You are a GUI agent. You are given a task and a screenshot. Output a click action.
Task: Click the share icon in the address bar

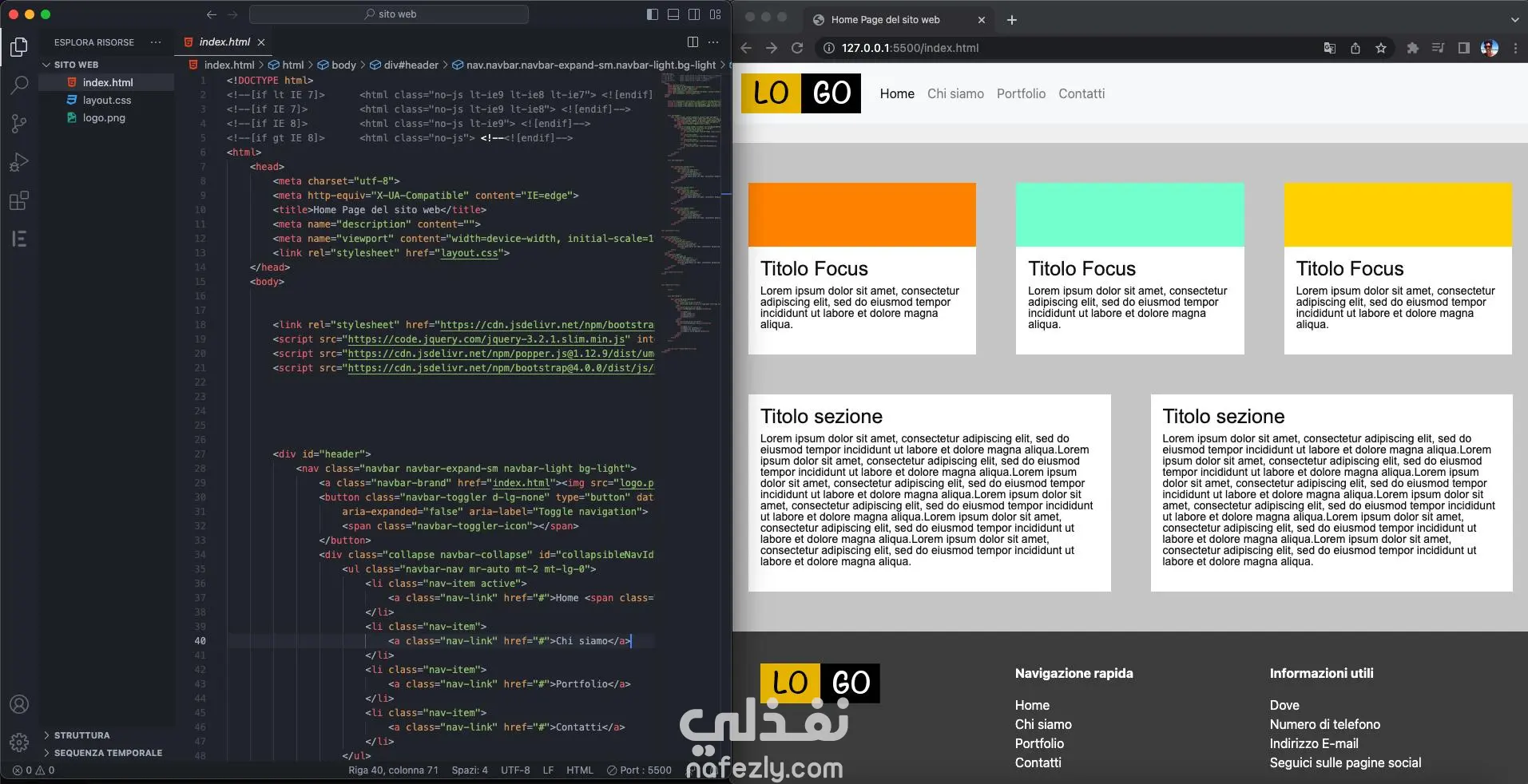(x=1355, y=48)
